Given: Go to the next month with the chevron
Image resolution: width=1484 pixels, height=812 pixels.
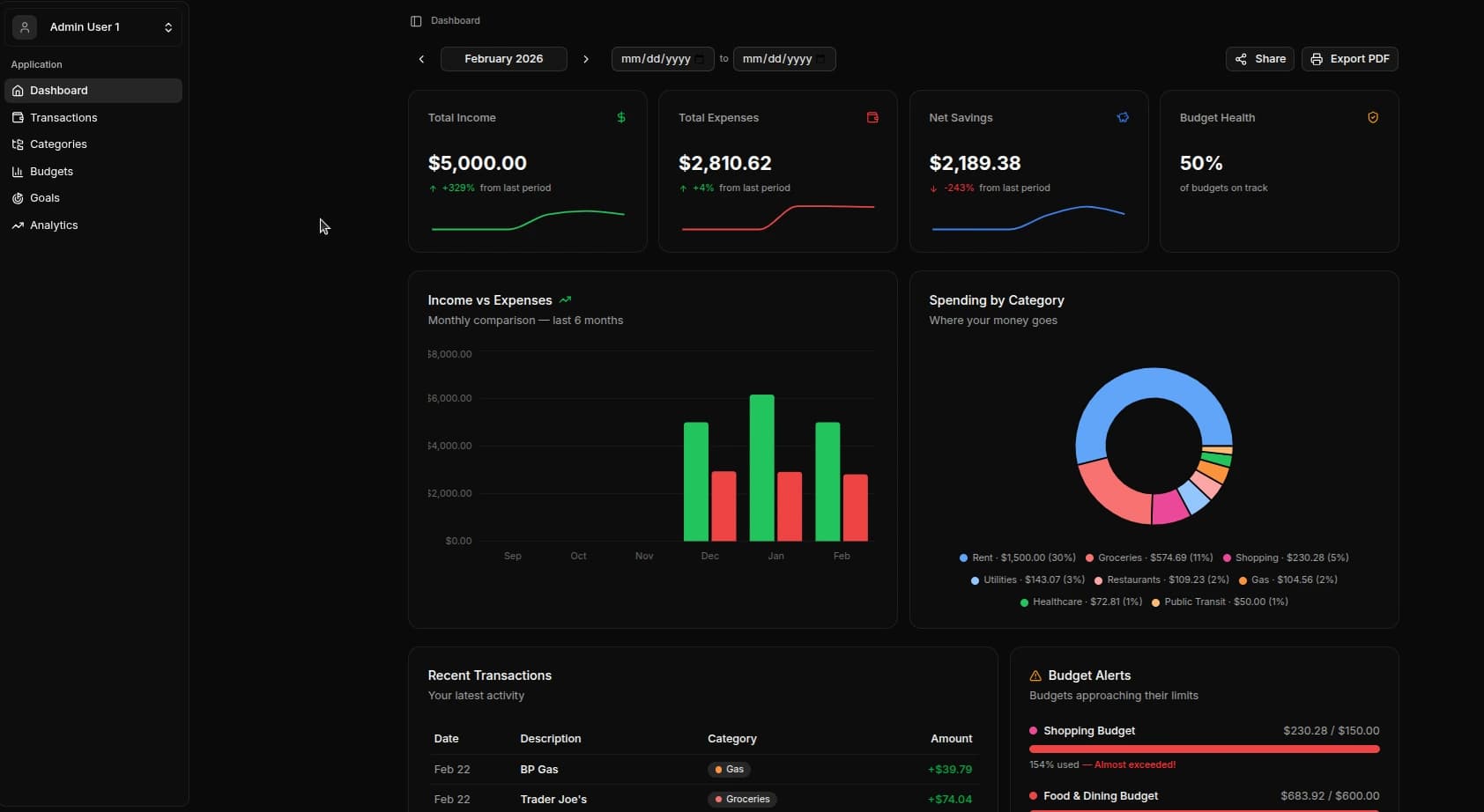Looking at the screenshot, I should point(586,59).
